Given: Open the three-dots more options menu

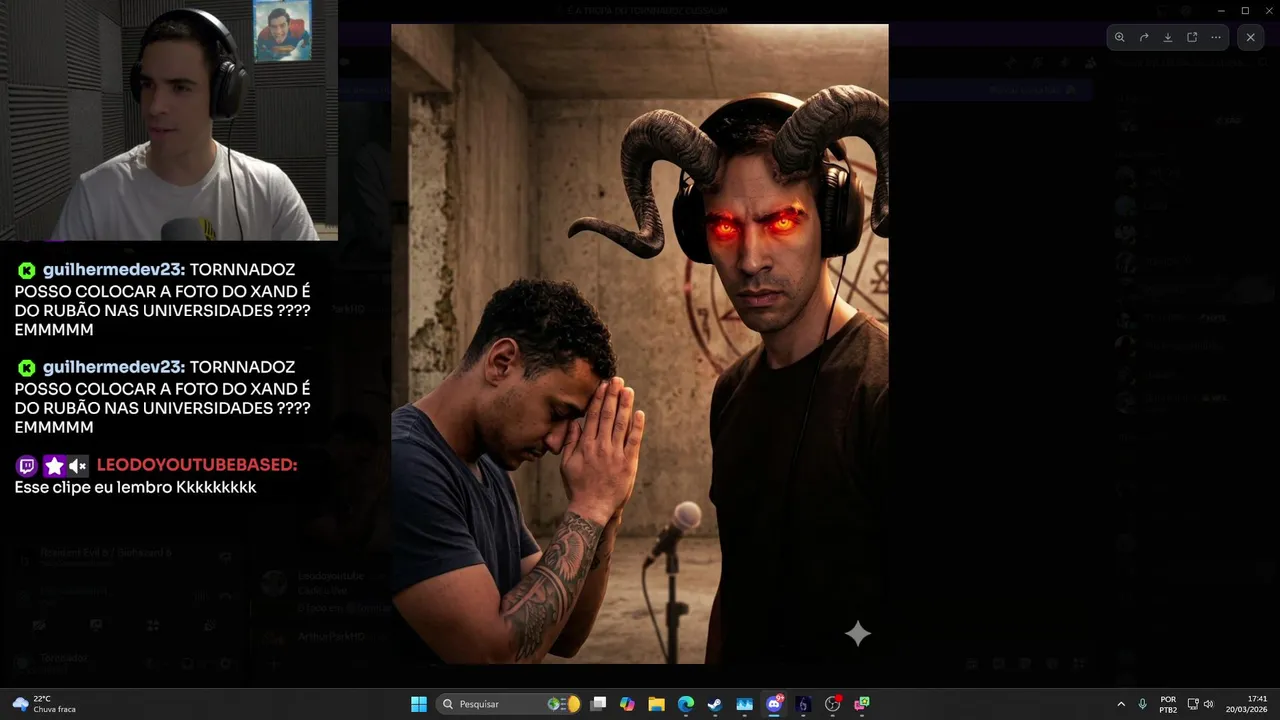Looking at the screenshot, I should (x=1216, y=37).
